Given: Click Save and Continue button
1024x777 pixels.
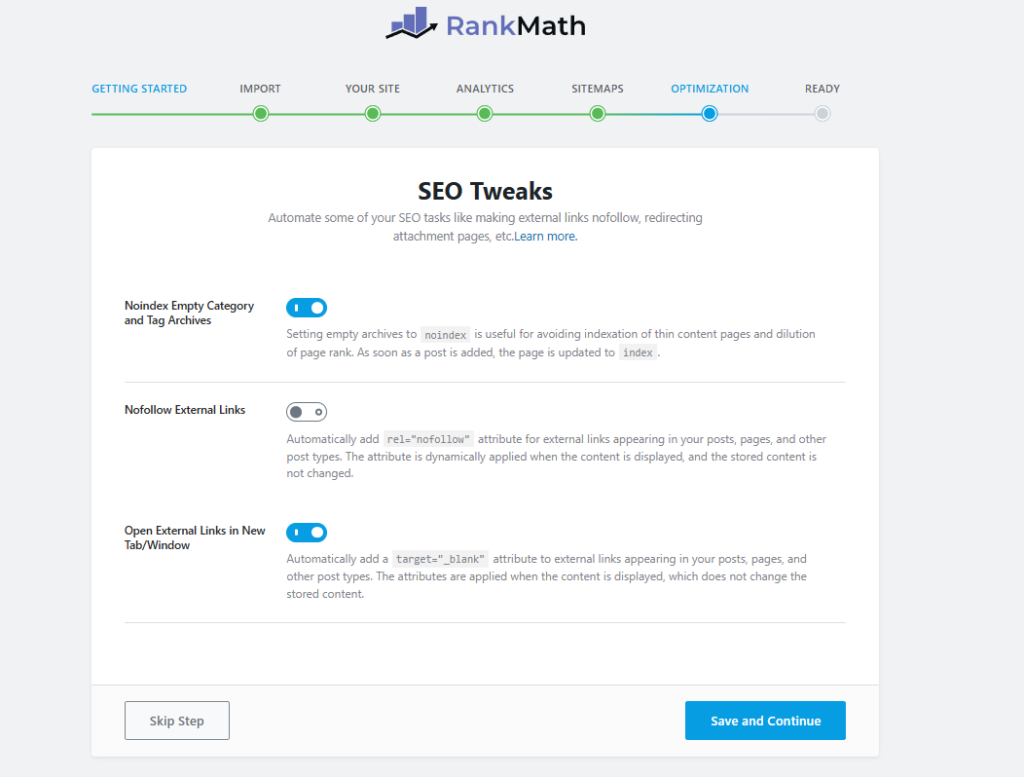Looking at the screenshot, I should 765,720.
